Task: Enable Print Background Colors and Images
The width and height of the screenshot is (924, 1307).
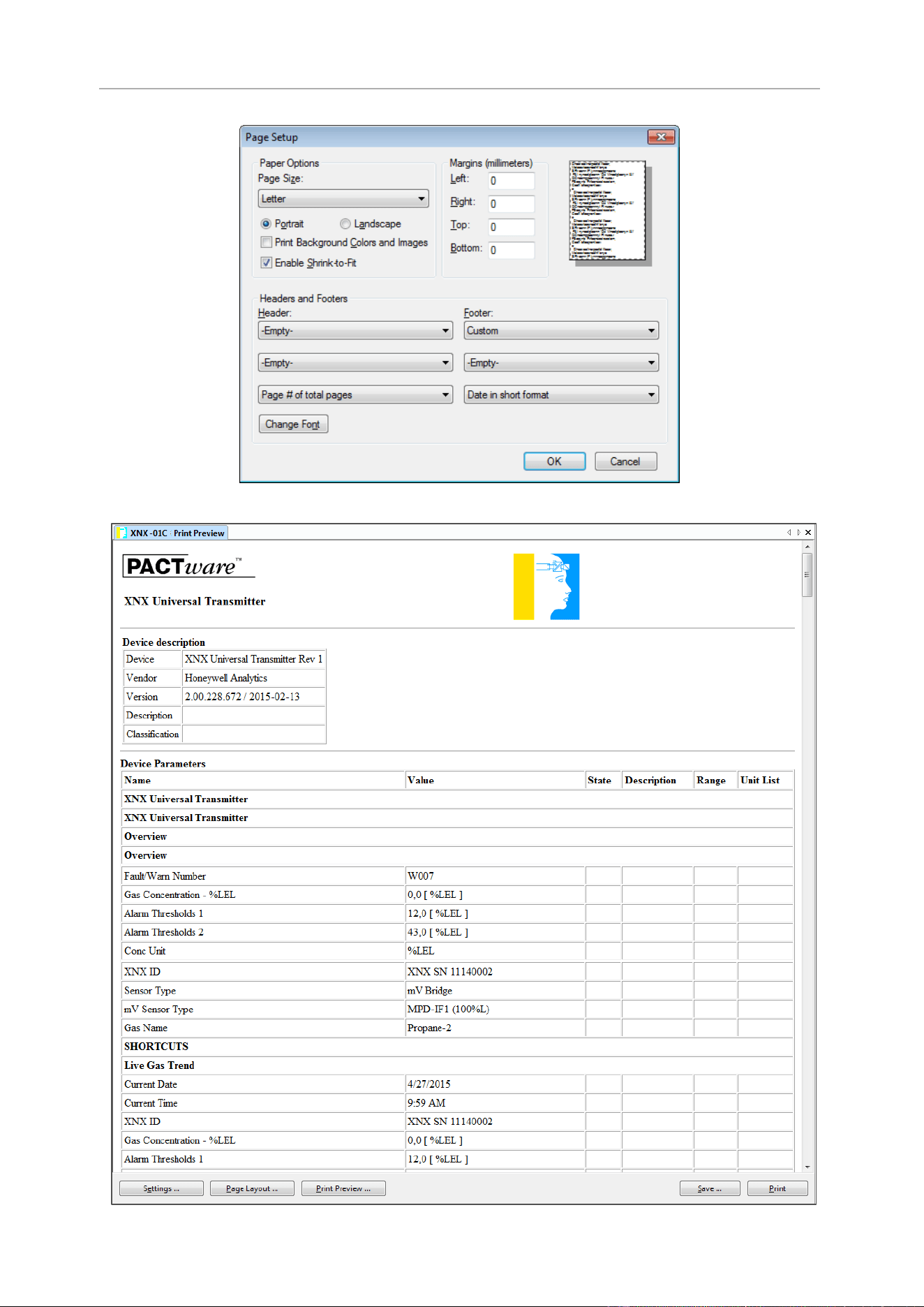Action: [x=266, y=242]
